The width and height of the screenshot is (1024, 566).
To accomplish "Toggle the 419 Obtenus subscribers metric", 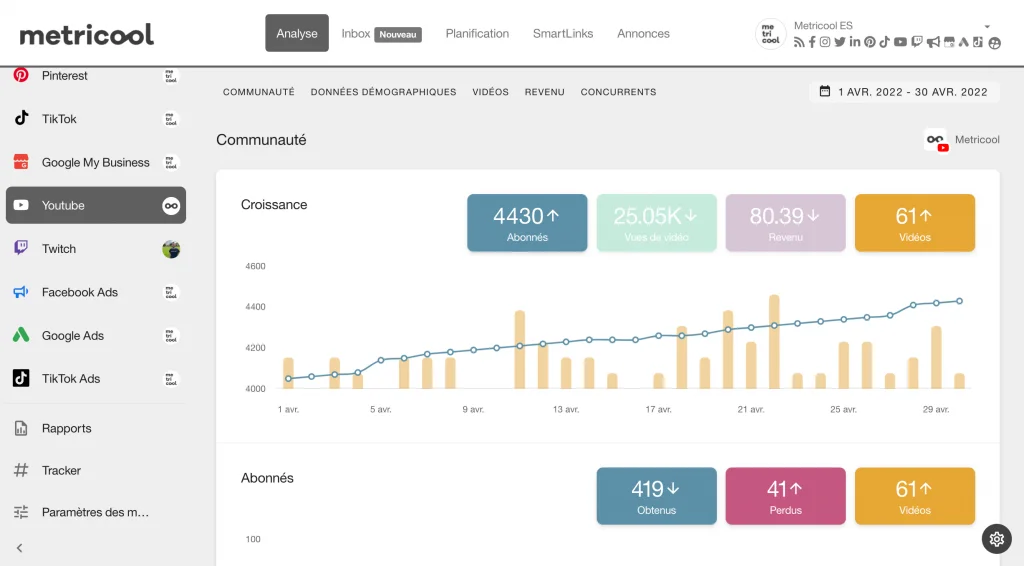I will 656,495.
